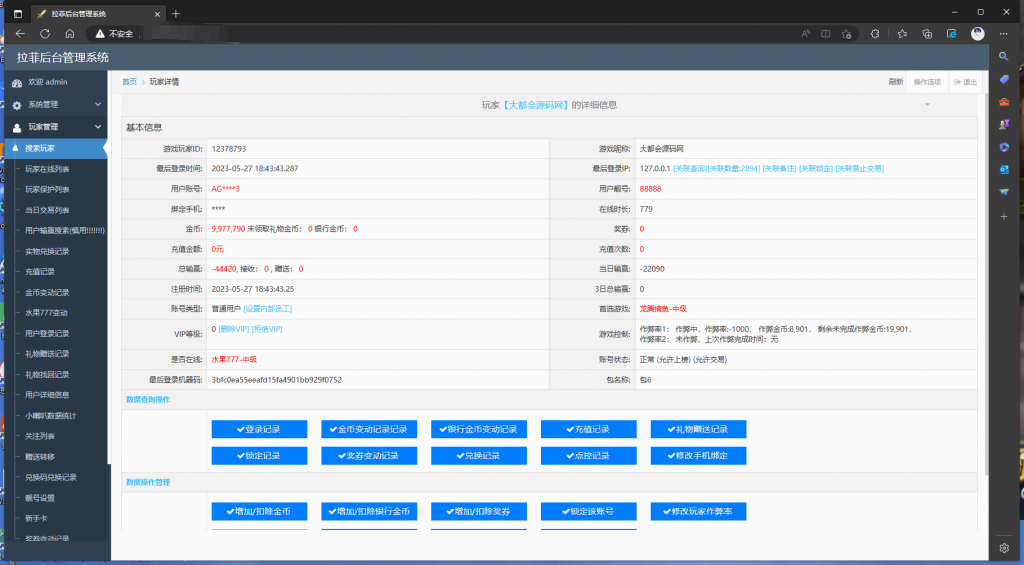
Task: Click the browser back arrow
Action: click(x=20, y=33)
